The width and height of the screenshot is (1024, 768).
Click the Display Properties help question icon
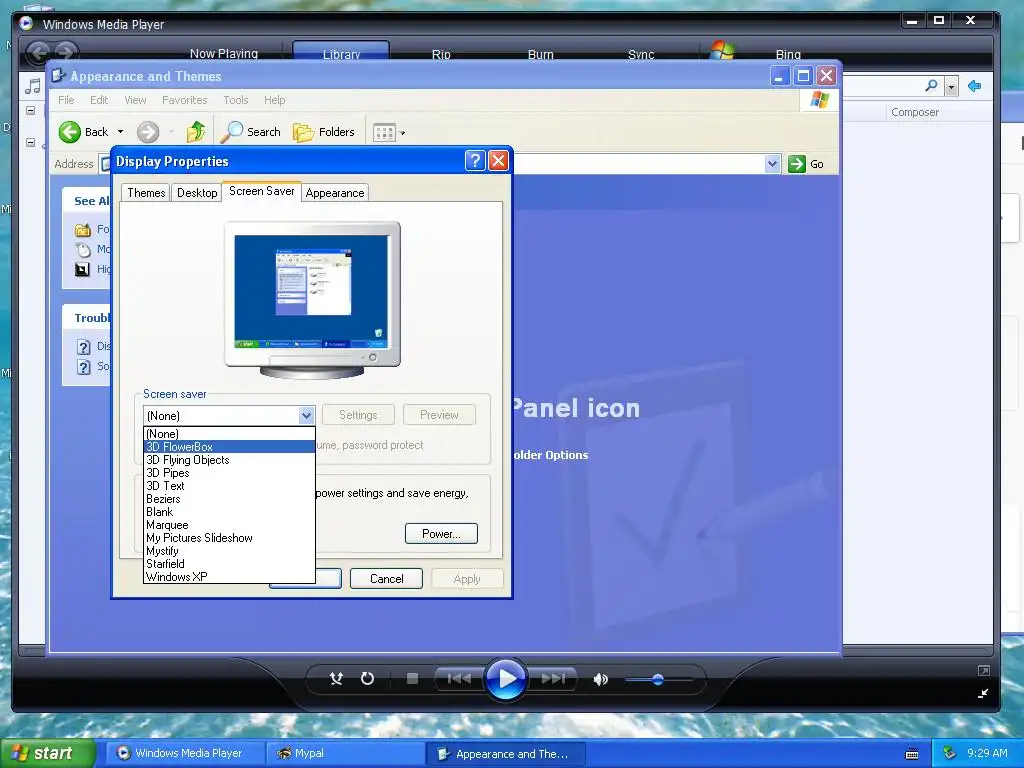point(475,161)
